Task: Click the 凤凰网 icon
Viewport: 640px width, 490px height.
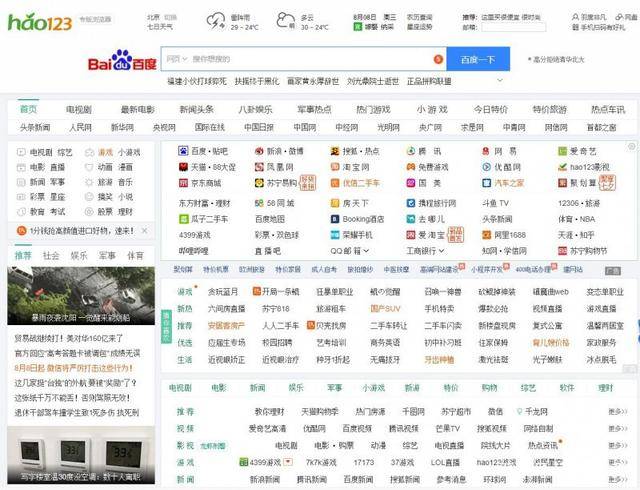Action: (259, 167)
